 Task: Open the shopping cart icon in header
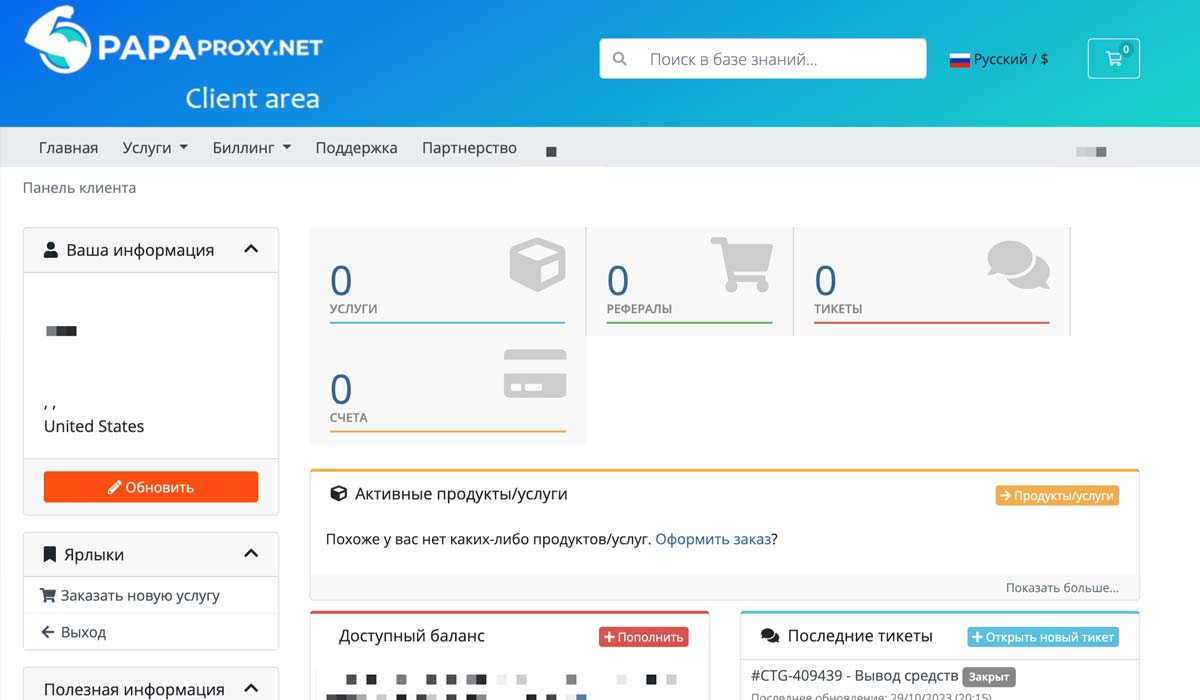tap(1113, 59)
